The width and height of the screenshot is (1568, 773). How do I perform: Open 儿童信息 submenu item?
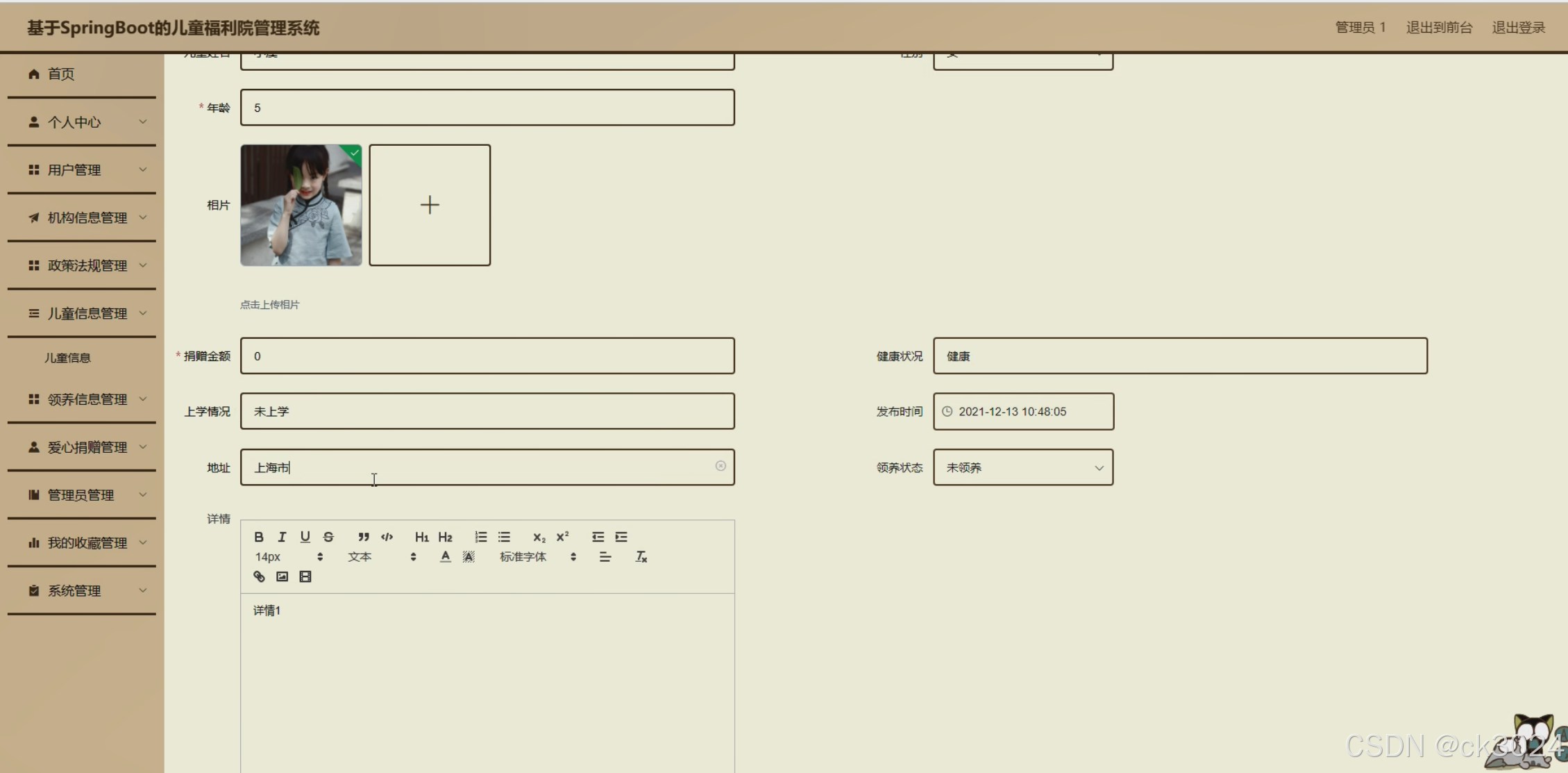68,358
